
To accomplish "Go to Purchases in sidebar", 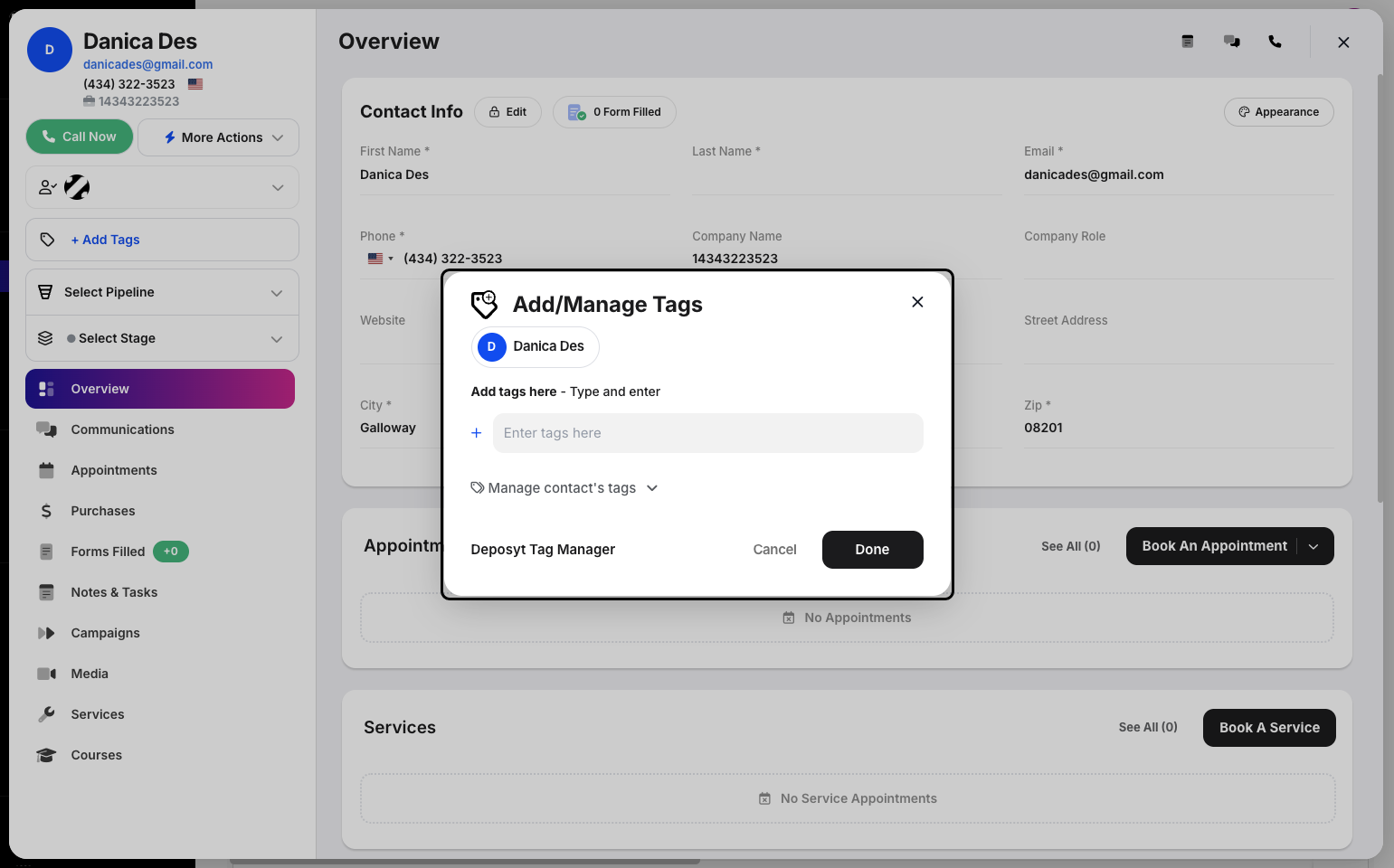I will (x=160, y=511).
